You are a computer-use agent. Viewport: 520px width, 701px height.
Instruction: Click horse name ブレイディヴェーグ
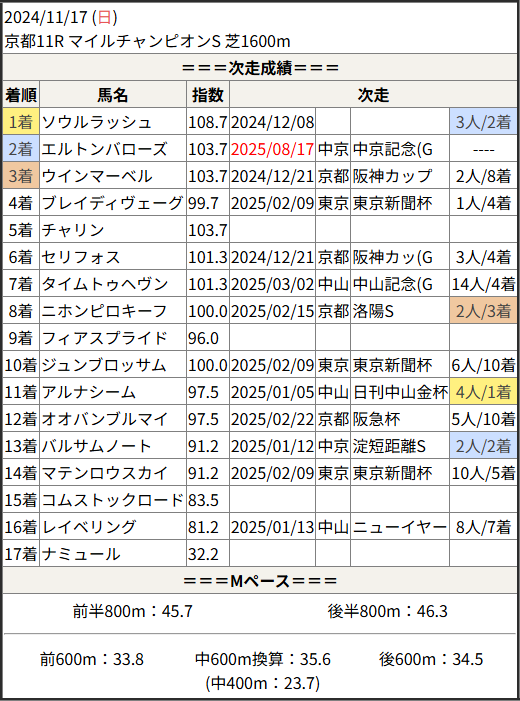point(112,203)
